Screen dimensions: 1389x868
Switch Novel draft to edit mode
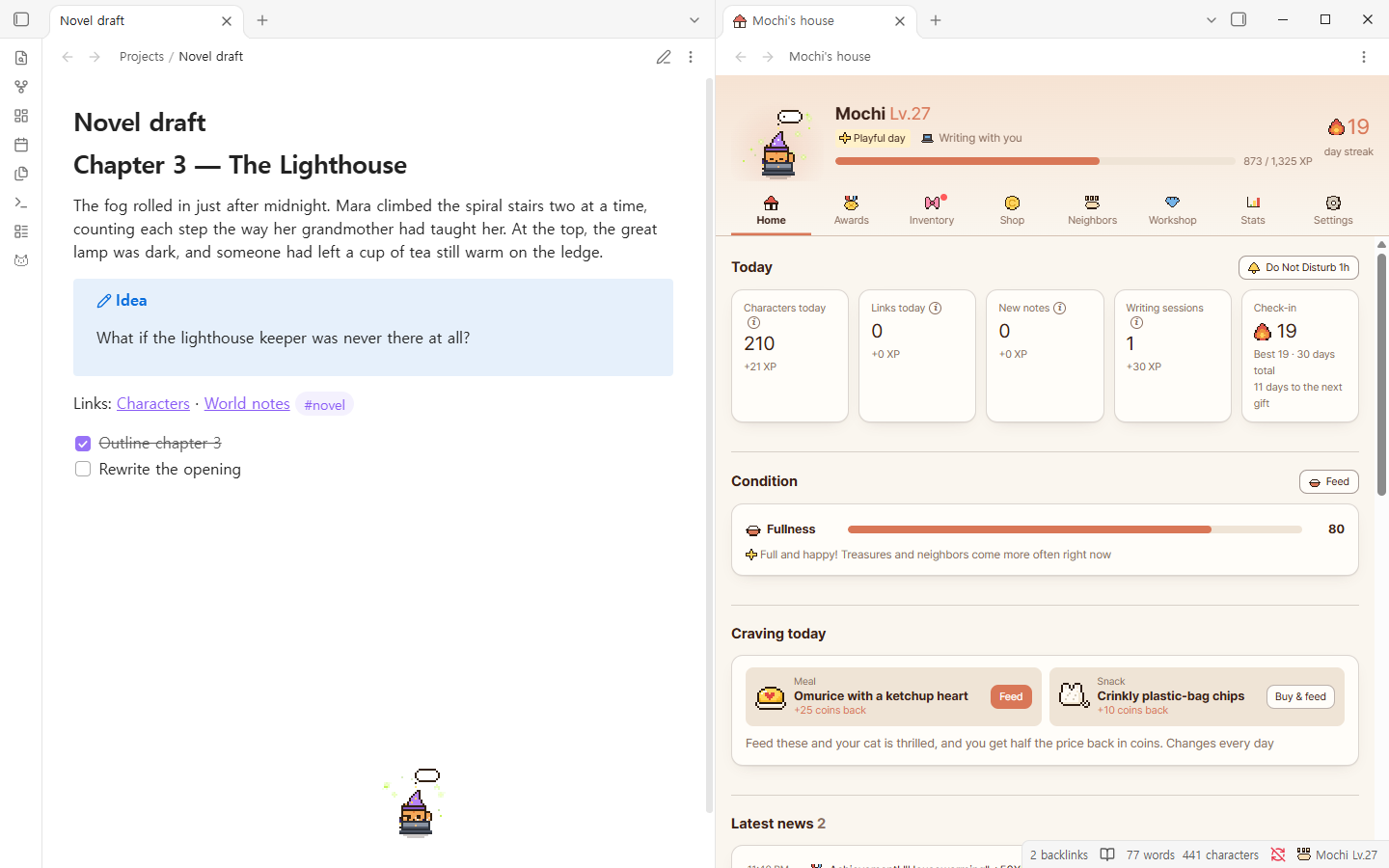[664, 57]
